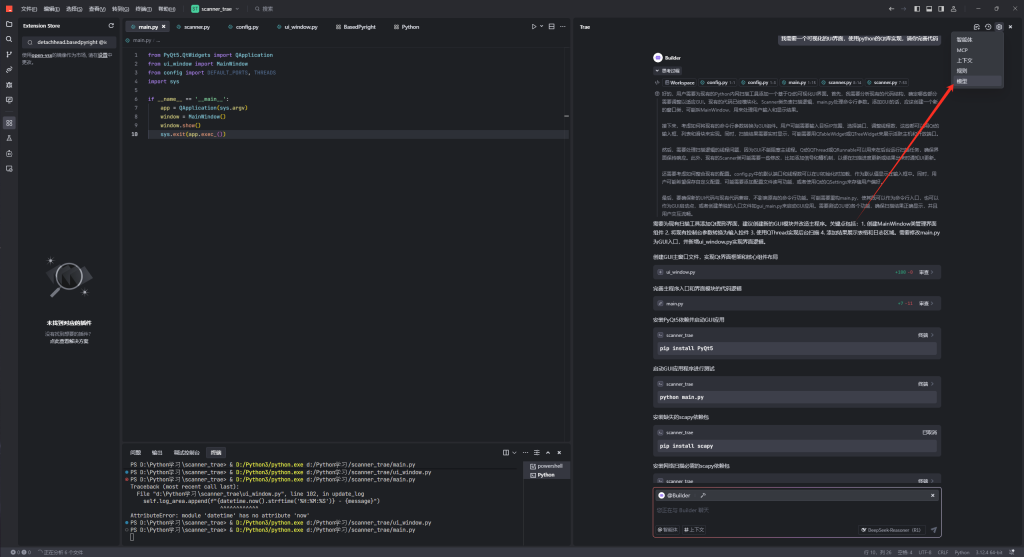
Task: Toggle primary sidebar layout icon in title bar
Action: coord(917,8)
